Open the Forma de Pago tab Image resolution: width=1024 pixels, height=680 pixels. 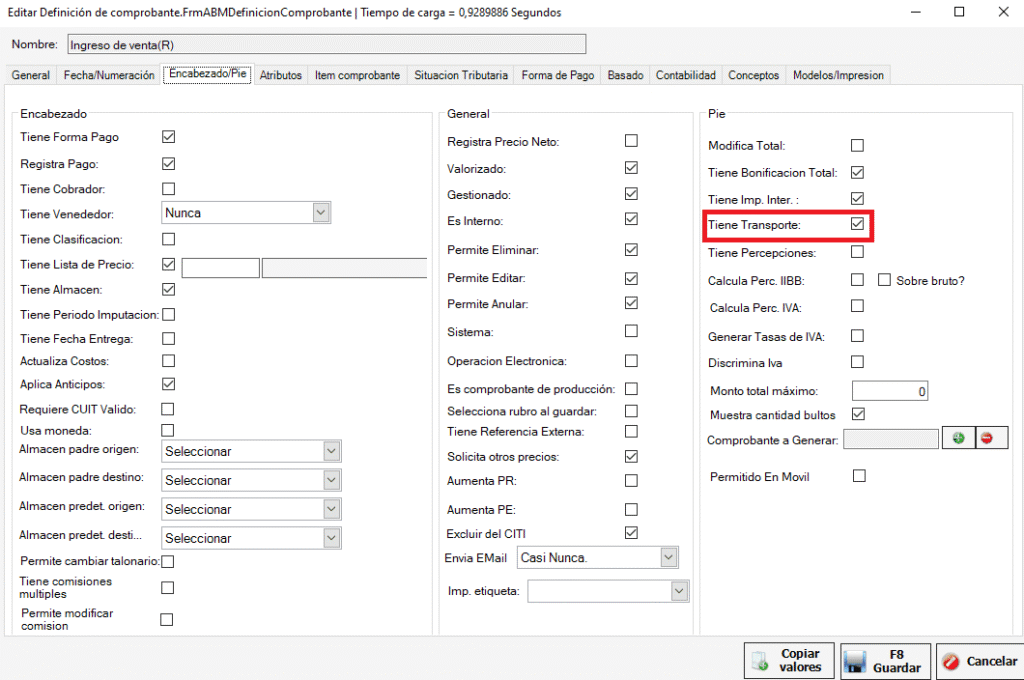pyautogui.click(x=558, y=75)
